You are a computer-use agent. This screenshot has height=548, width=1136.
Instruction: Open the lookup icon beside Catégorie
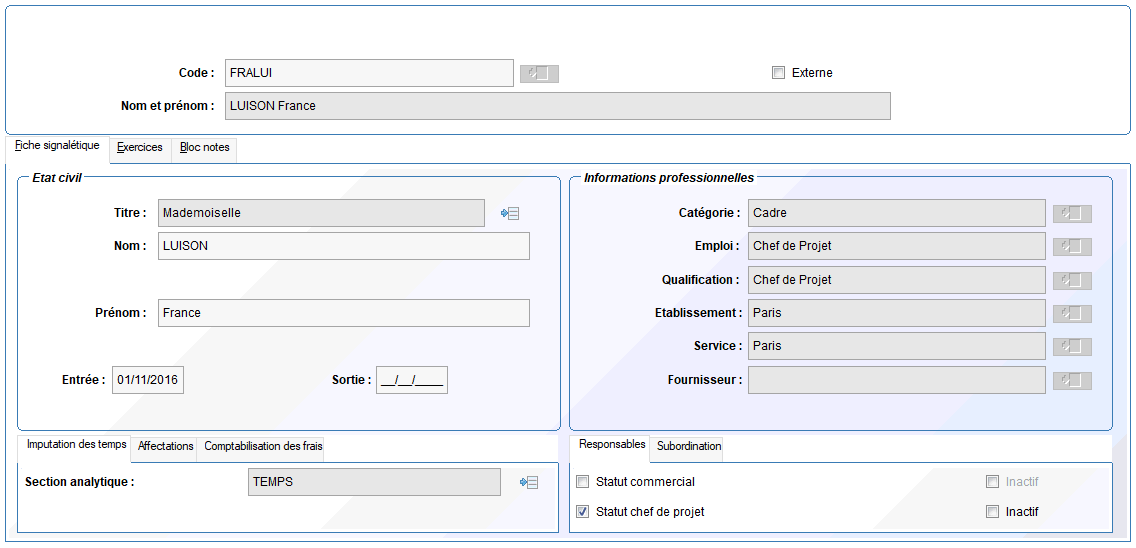pos(1072,213)
